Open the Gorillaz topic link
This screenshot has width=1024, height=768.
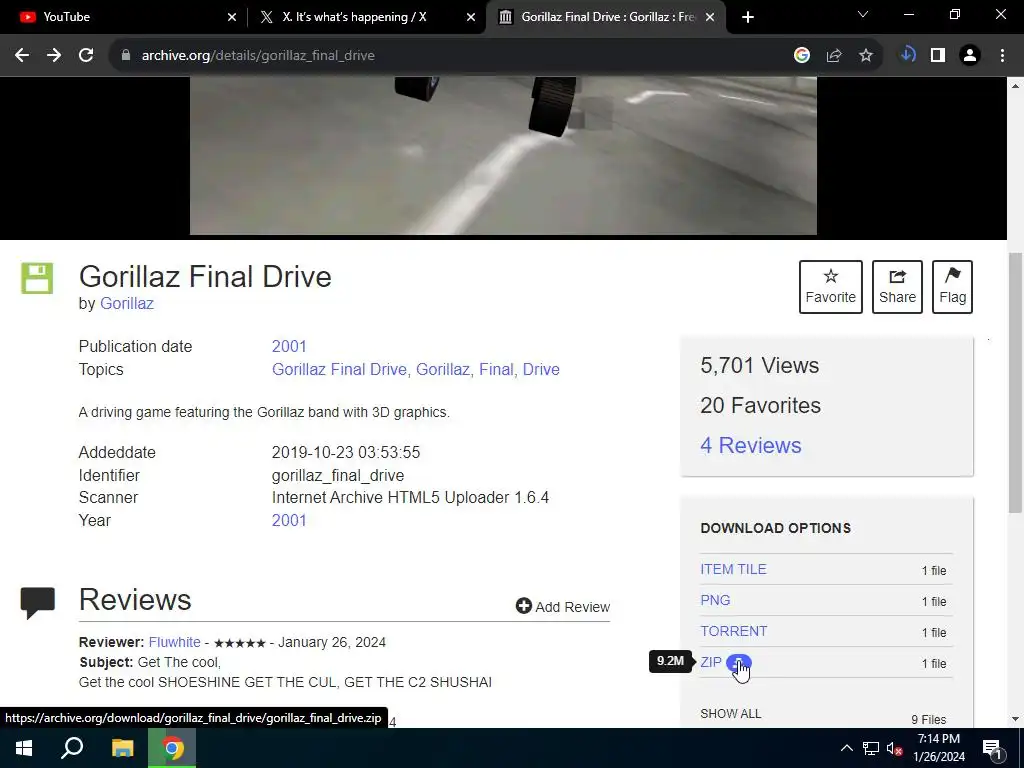click(x=443, y=370)
